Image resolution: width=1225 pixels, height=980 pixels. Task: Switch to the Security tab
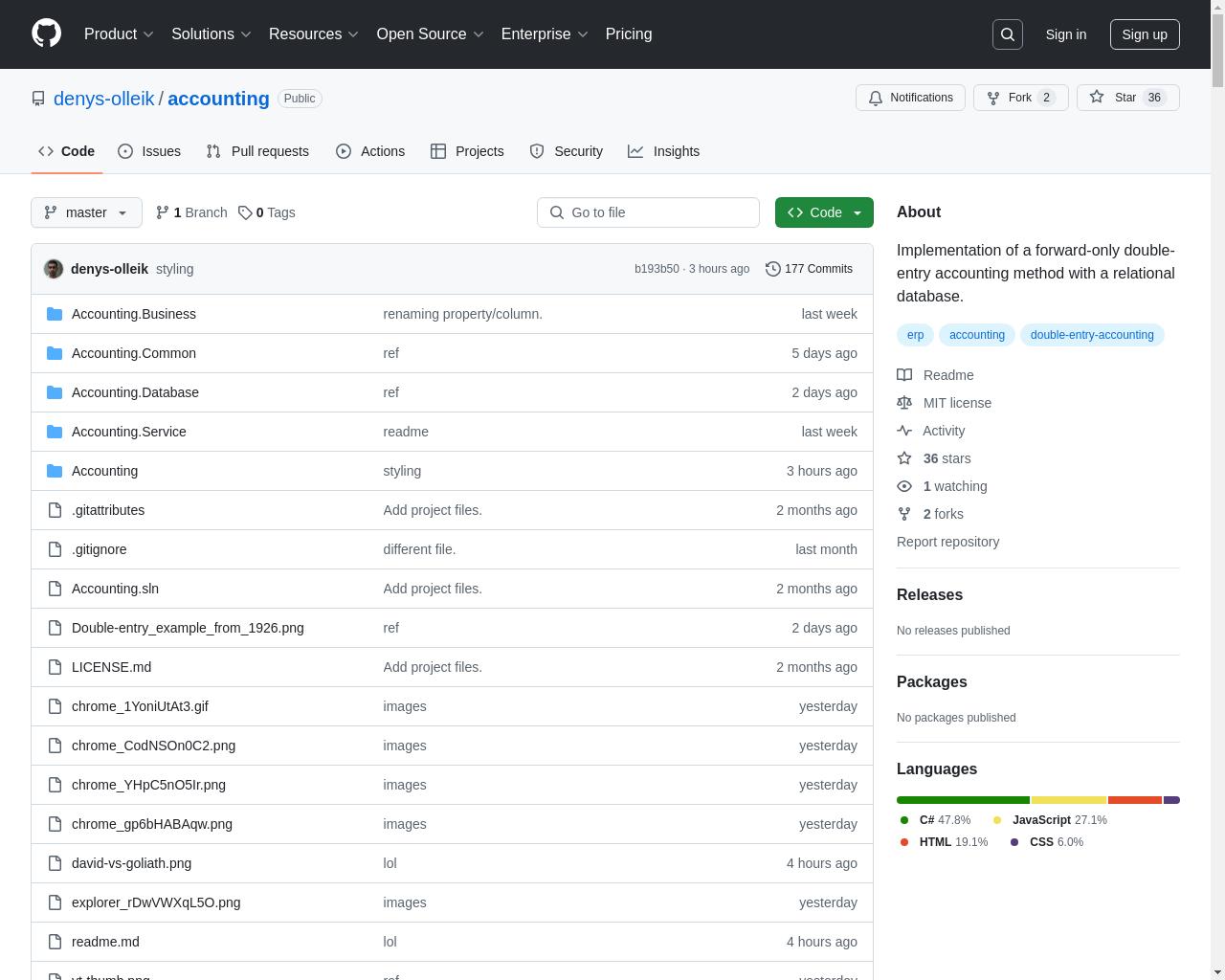pos(567,151)
